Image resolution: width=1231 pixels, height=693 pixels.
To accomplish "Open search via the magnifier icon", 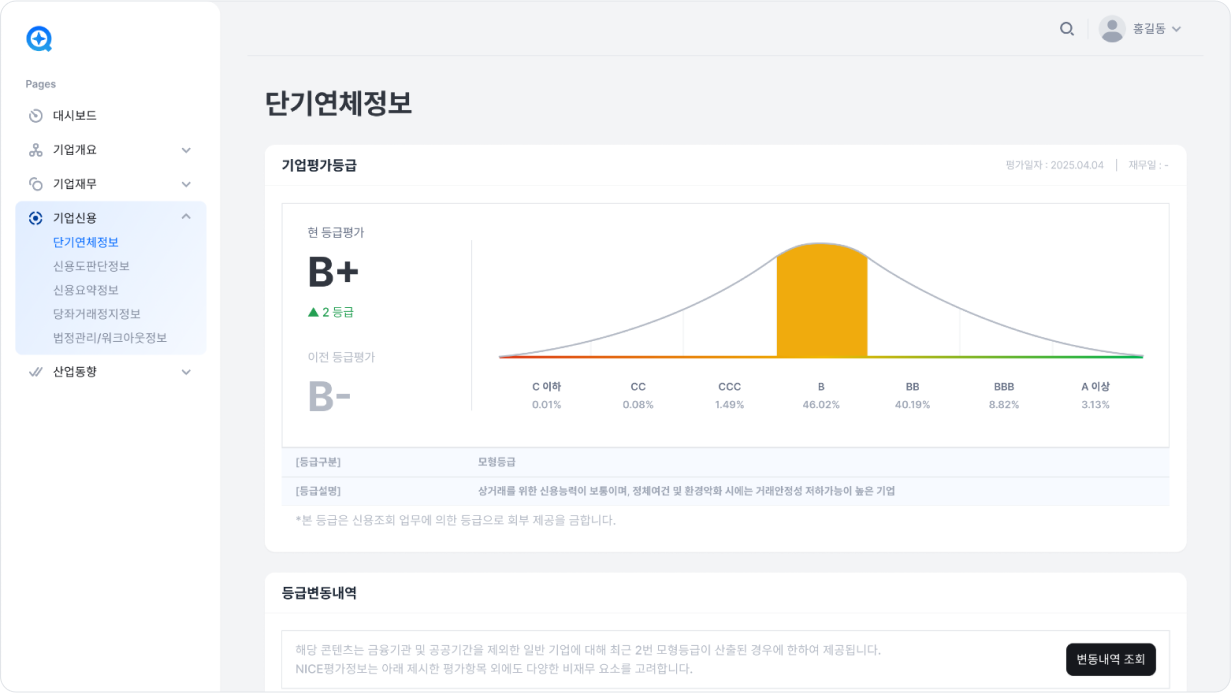I will (1066, 29).
